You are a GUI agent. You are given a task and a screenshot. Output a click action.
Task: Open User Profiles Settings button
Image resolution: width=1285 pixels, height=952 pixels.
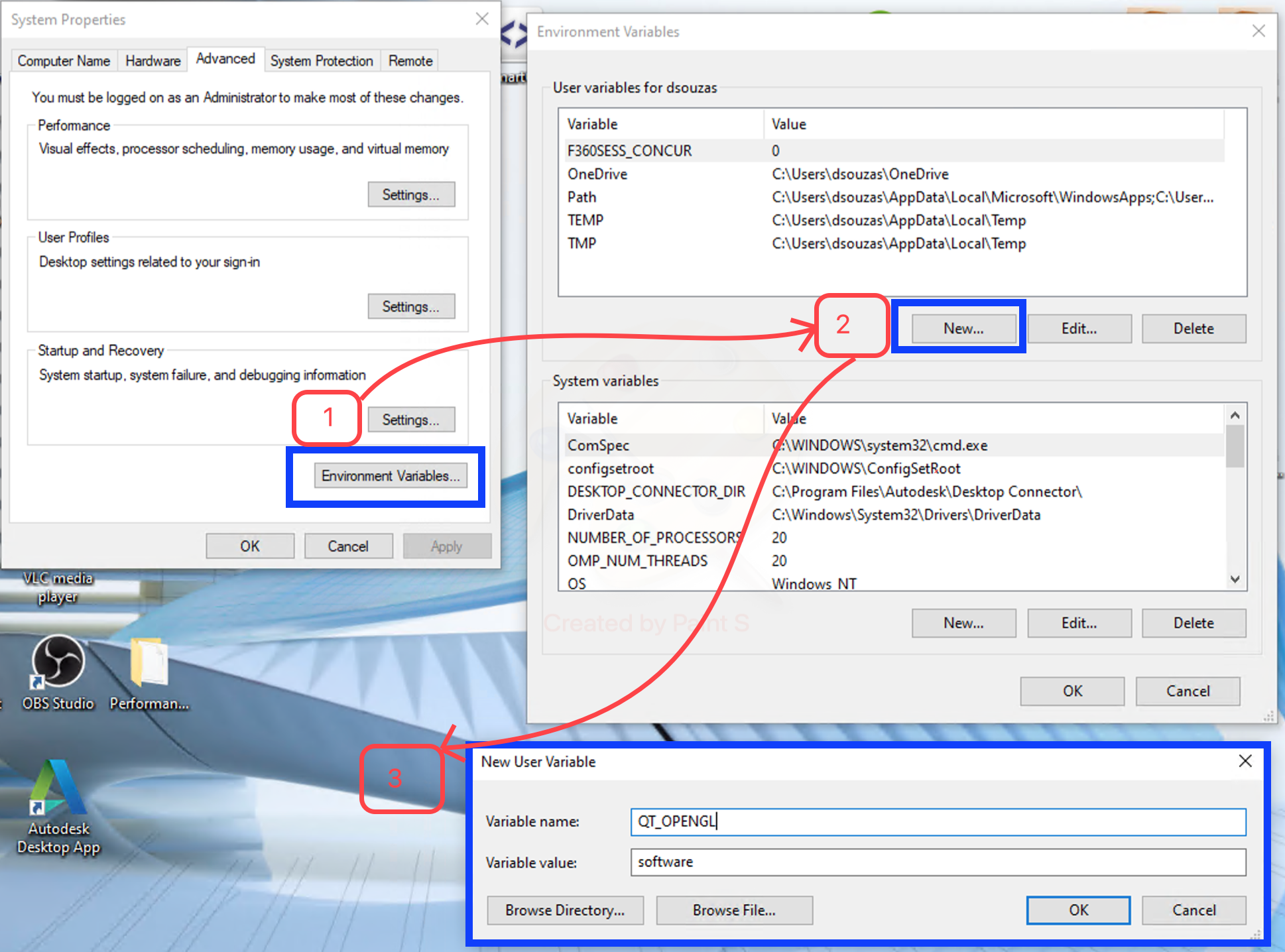tap(411, 306)
